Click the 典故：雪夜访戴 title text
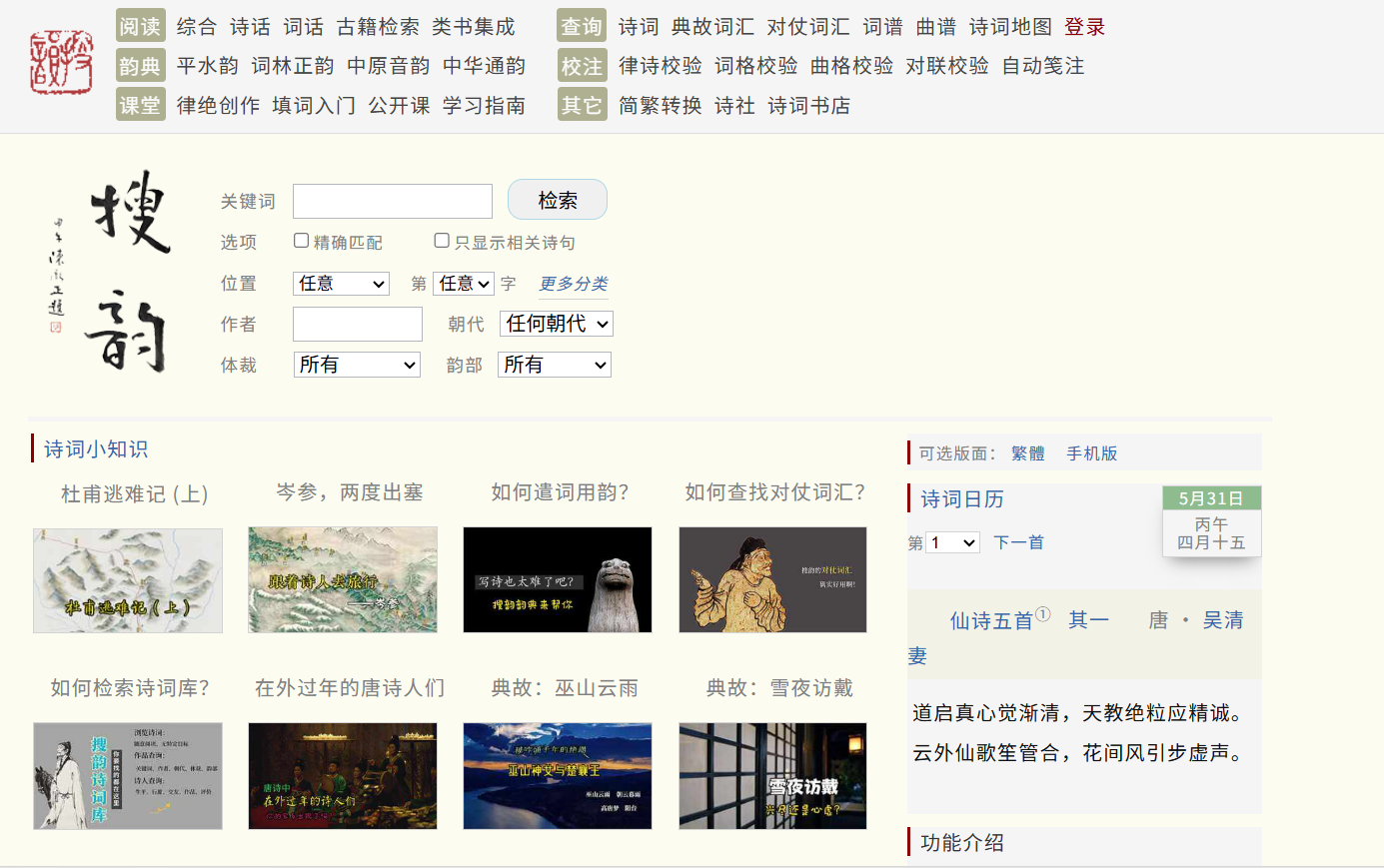 tap(779, 688)
